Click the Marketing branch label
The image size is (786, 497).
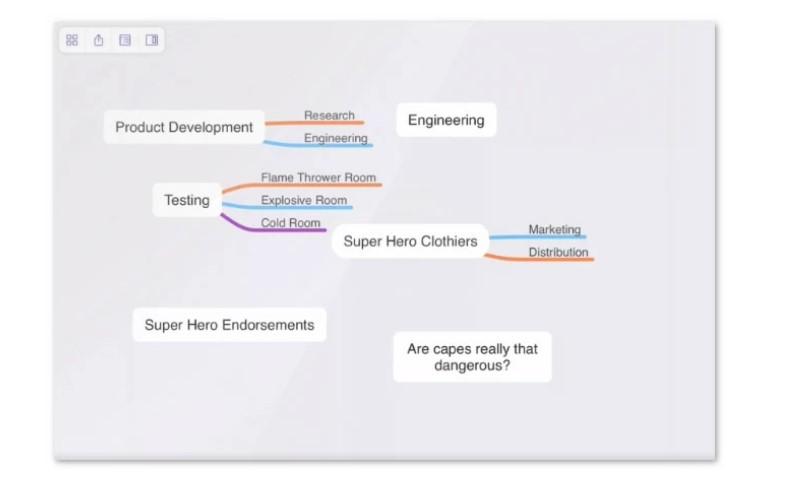coord(554,230)
